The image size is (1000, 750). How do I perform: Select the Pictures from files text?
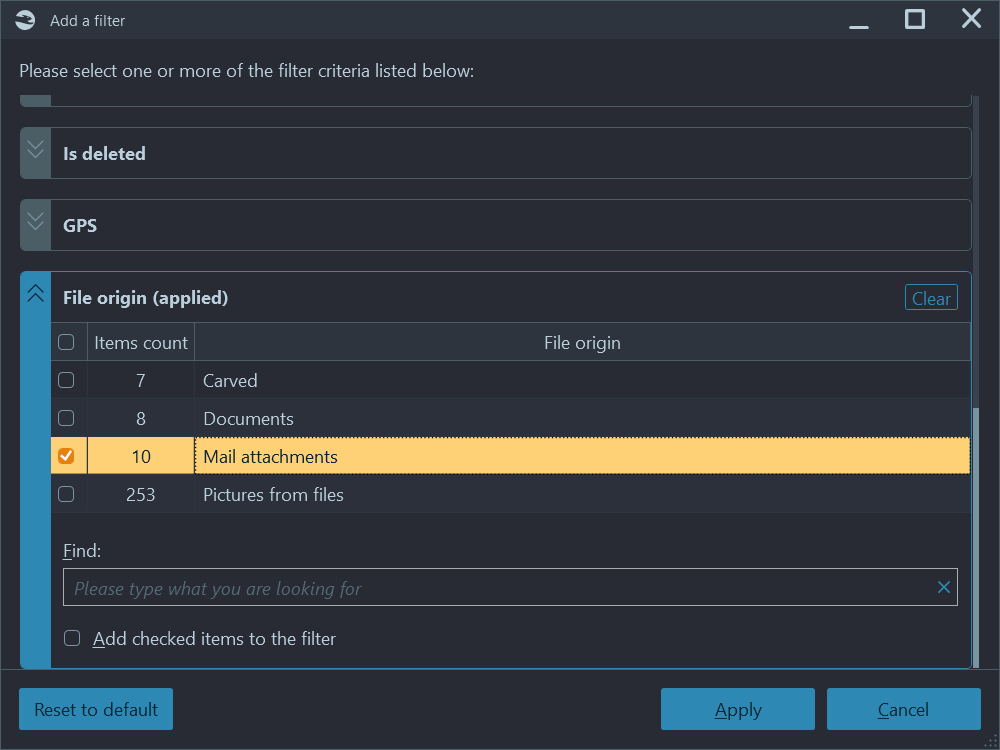(x=274, y=495)
